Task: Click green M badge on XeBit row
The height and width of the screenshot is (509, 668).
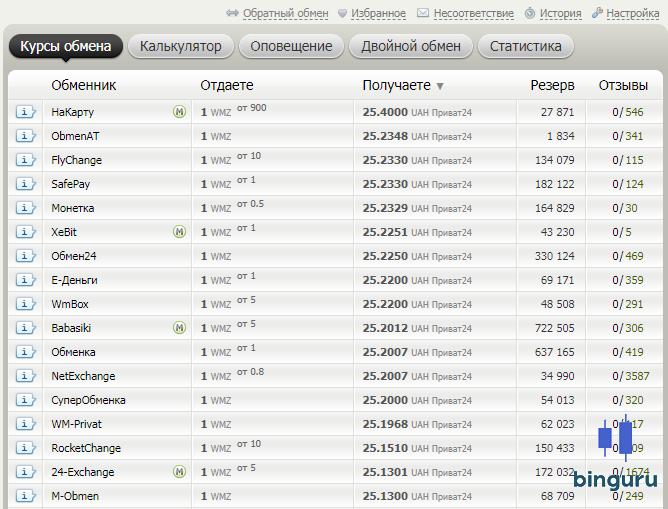Action: (179, 232)
